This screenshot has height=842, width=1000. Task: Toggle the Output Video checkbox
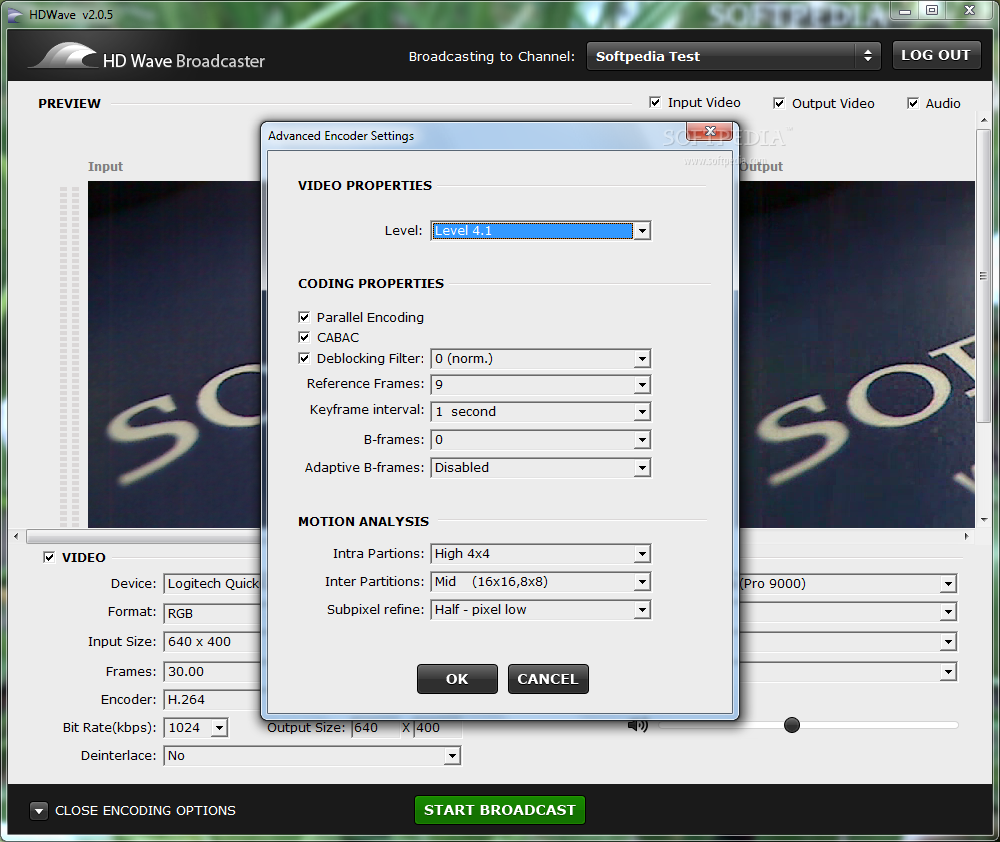779,103
